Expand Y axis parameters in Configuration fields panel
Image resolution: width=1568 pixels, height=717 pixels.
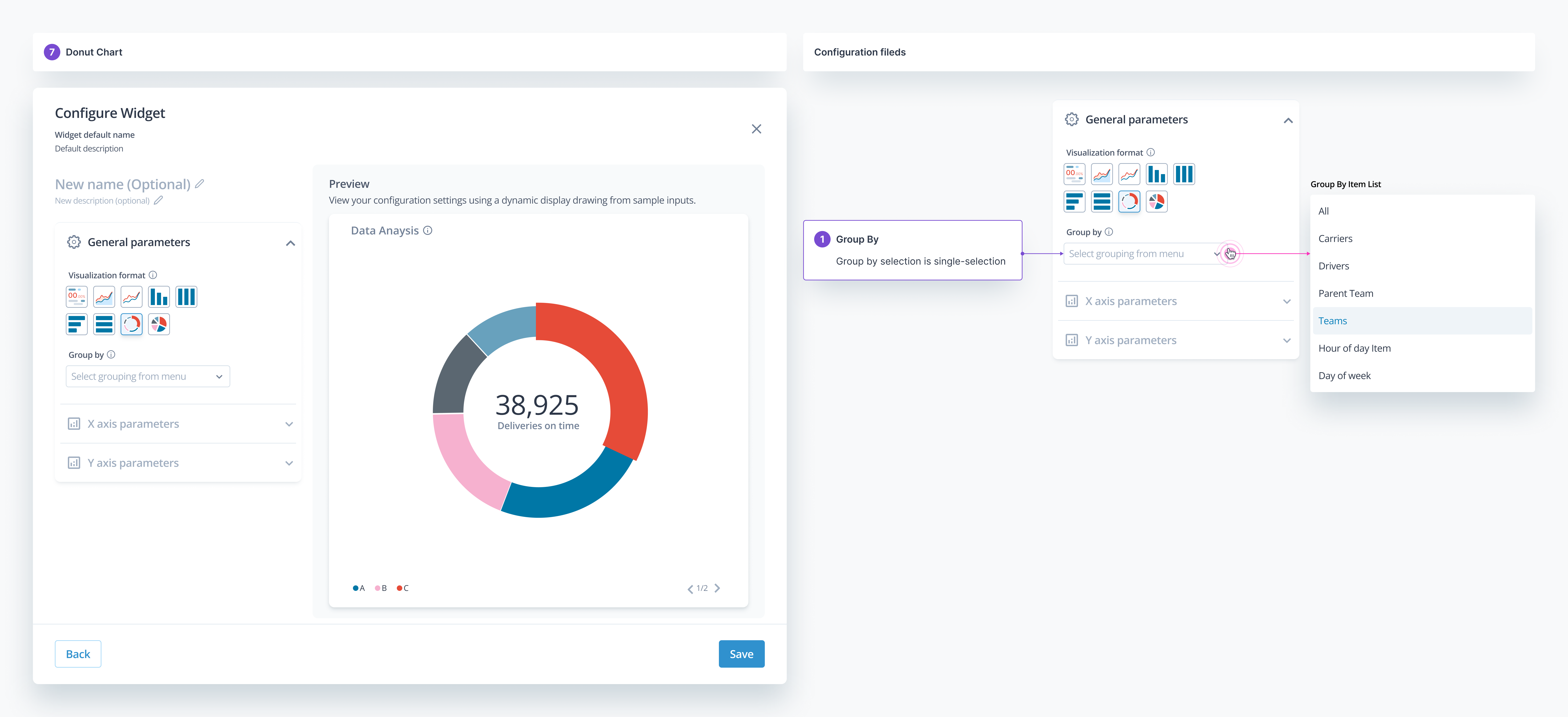[1287, 341]
